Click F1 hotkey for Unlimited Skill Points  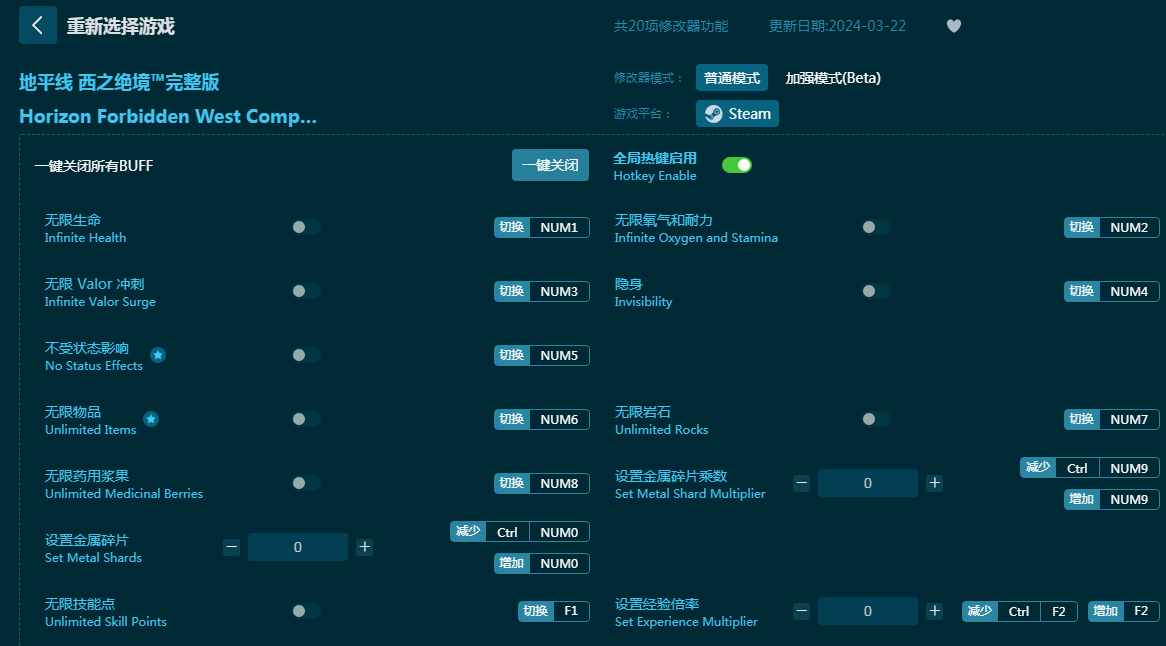[554, 611]
